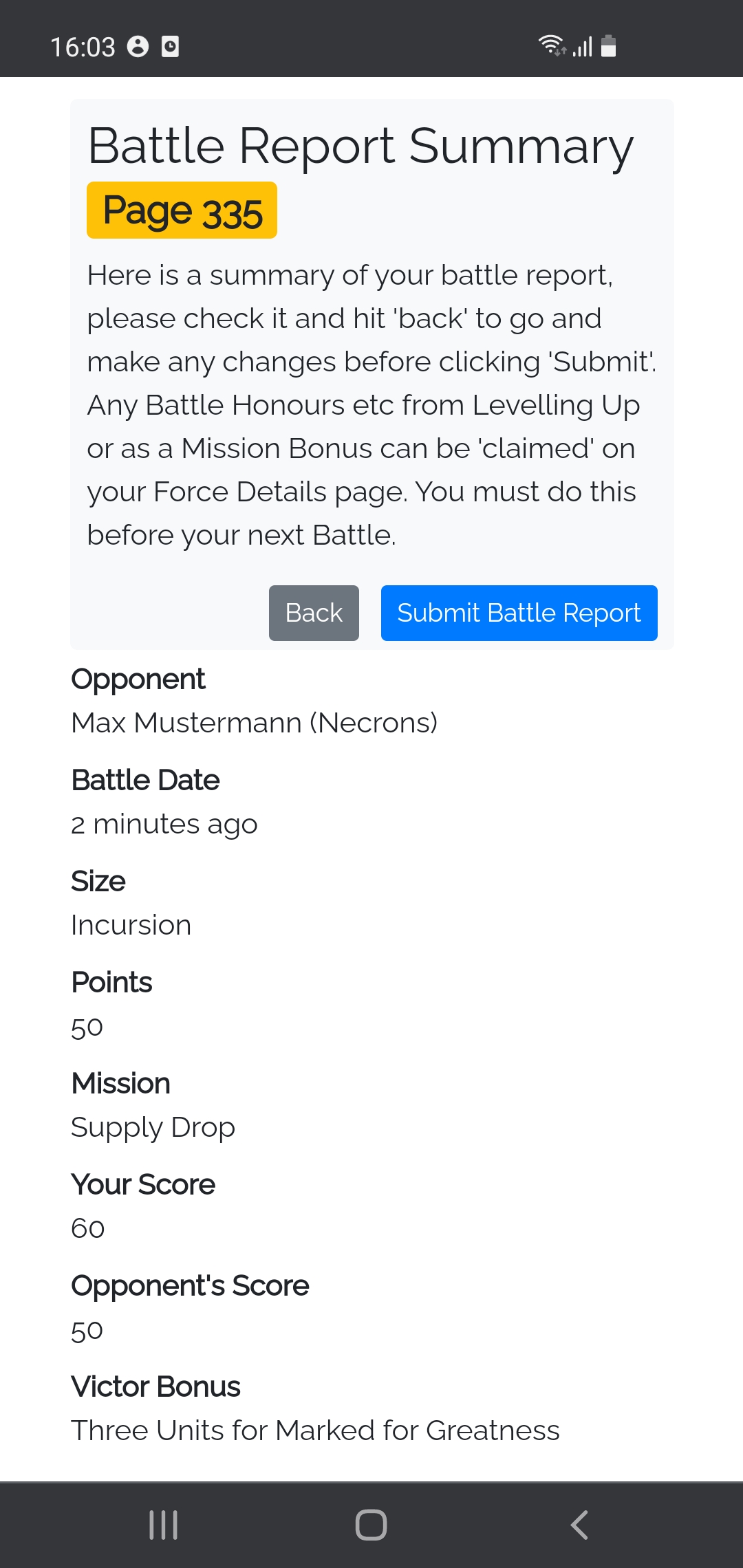Tap the Wi-Fi status icon
This screenshot has width=743, height=1568.
(551, 45)
